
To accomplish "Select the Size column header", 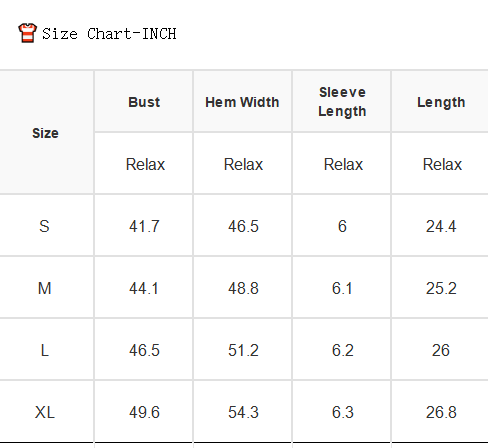I will point(45,133).
